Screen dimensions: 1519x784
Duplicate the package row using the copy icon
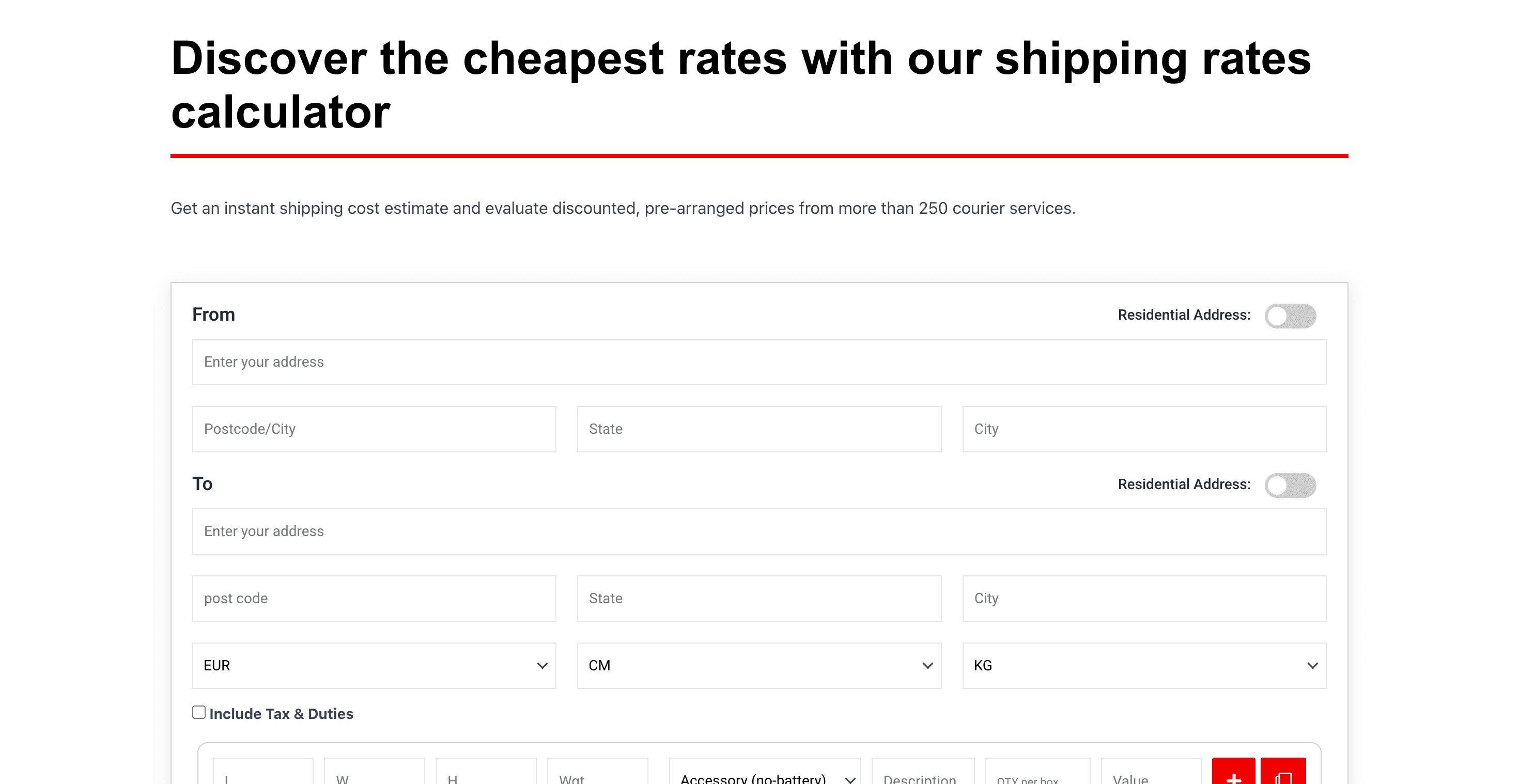1283,775
